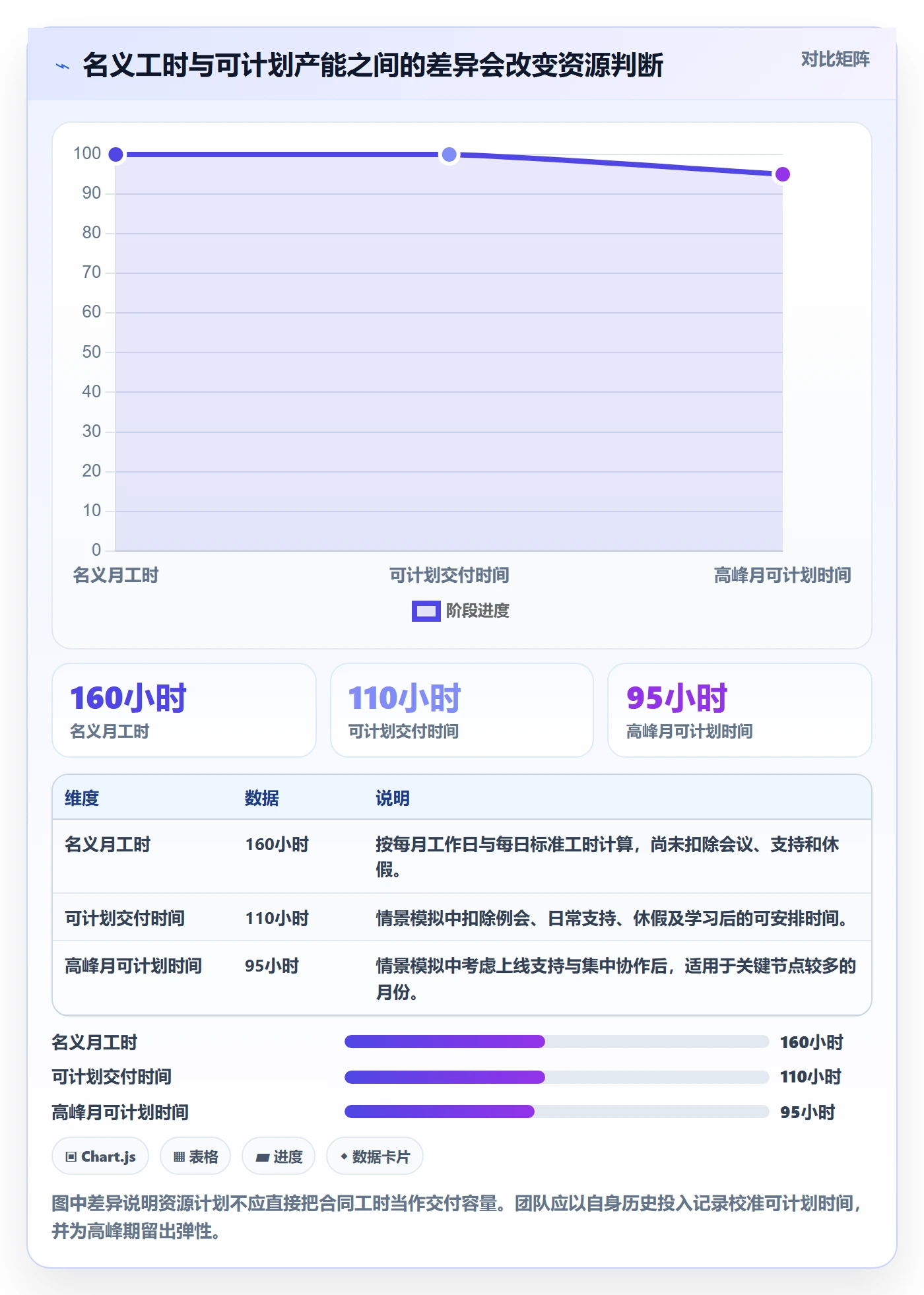Click the 50 y-axis tick label

[92, 352]
